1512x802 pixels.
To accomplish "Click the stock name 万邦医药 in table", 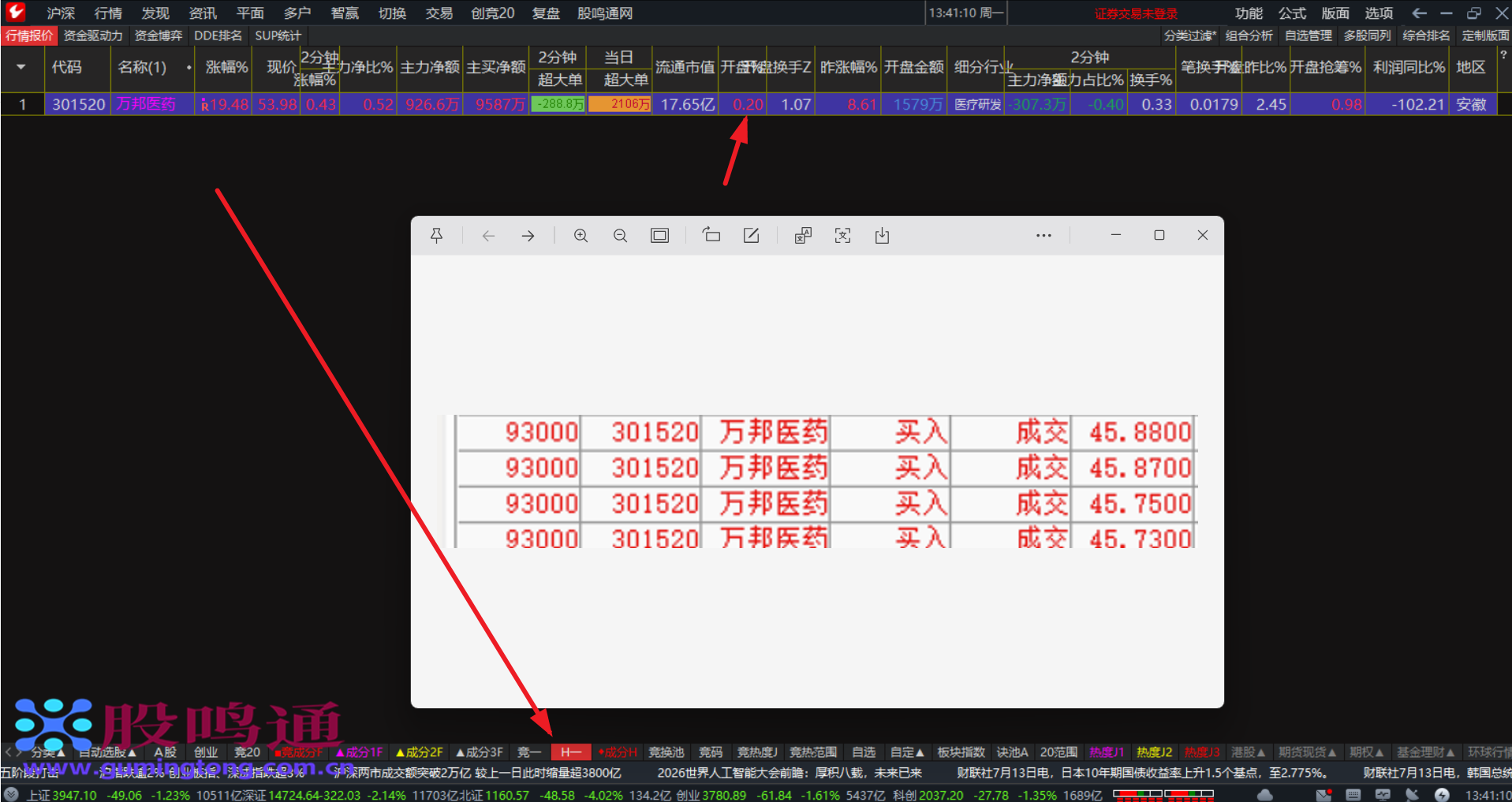I will click(x=147, y=104).
